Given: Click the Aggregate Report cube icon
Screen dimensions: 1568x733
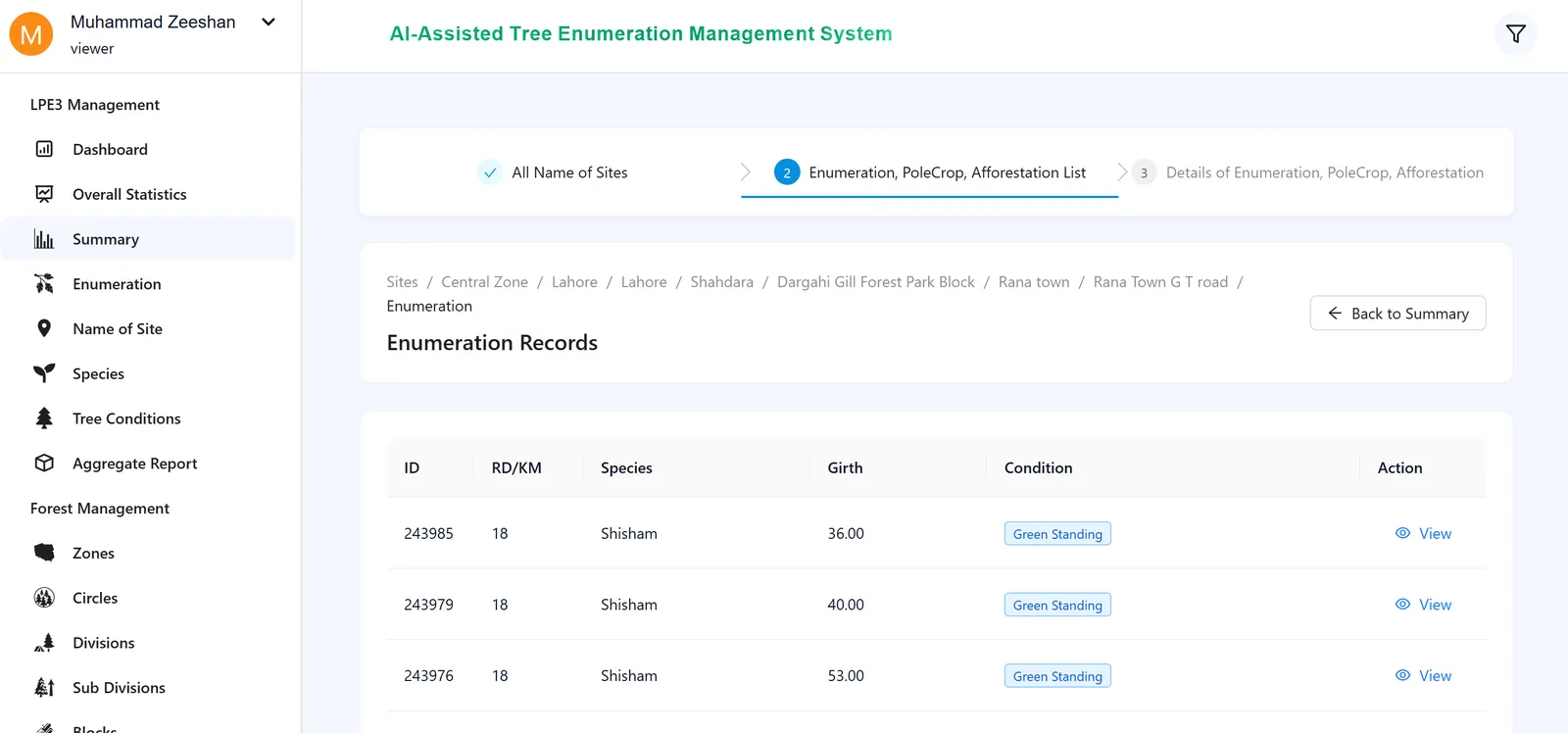Looking at the screenshot, I should pos(44,464).
